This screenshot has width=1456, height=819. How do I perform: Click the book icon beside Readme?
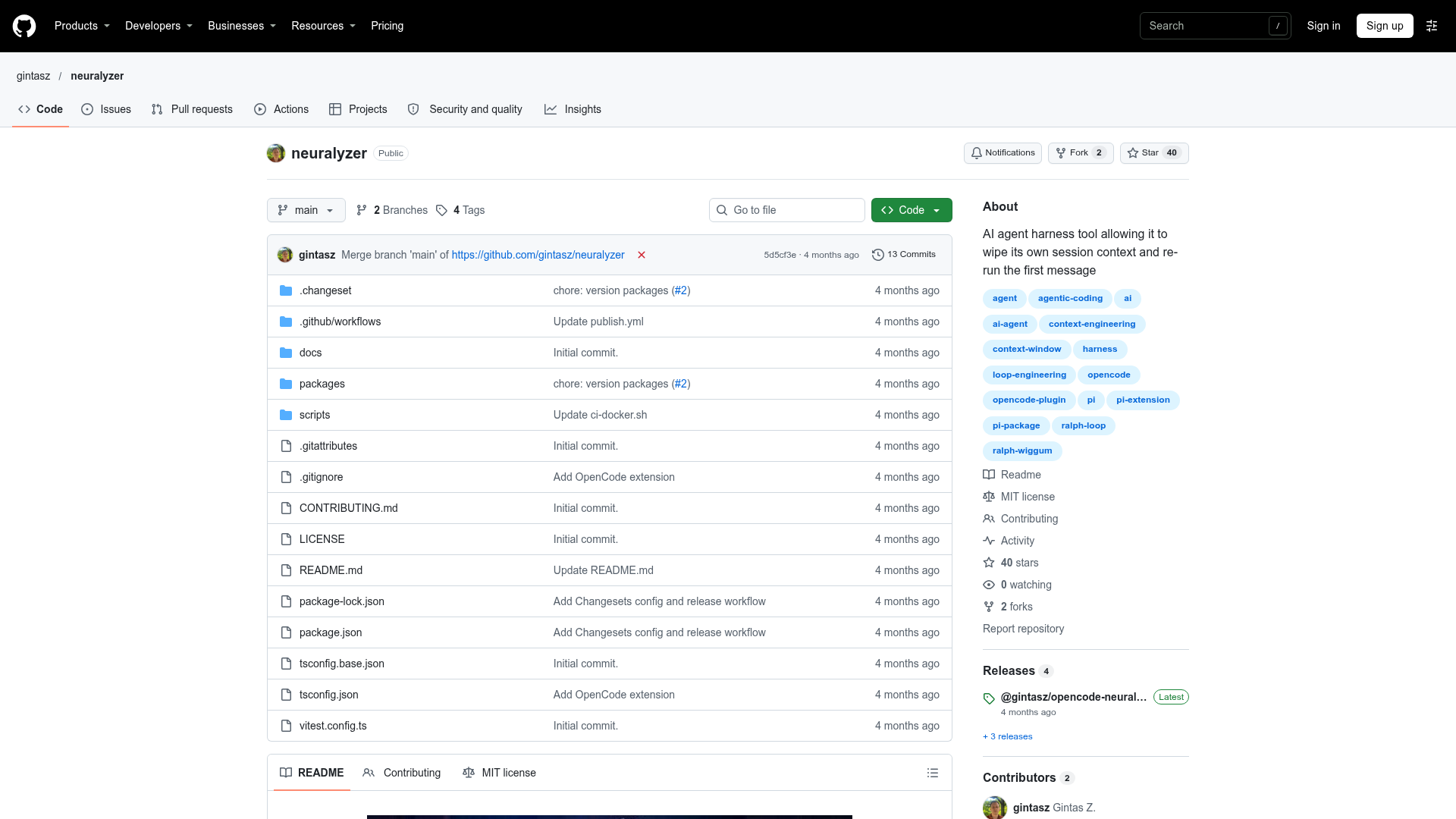989,475
